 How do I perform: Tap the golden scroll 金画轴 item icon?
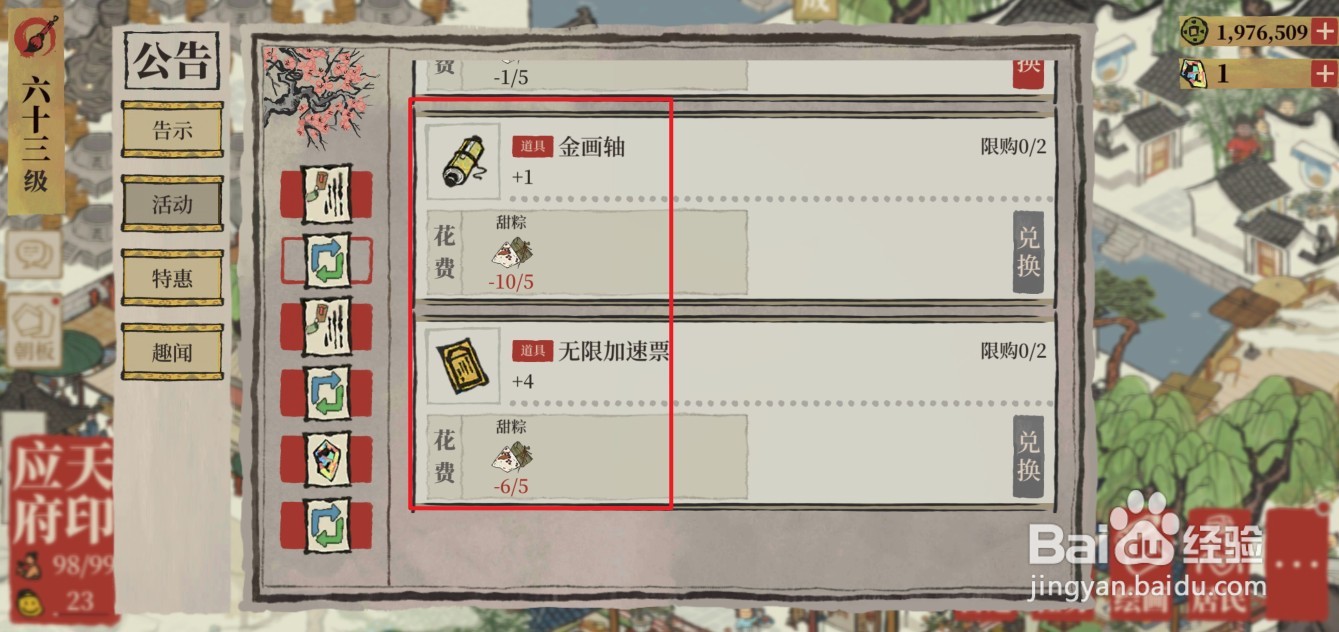463,161
